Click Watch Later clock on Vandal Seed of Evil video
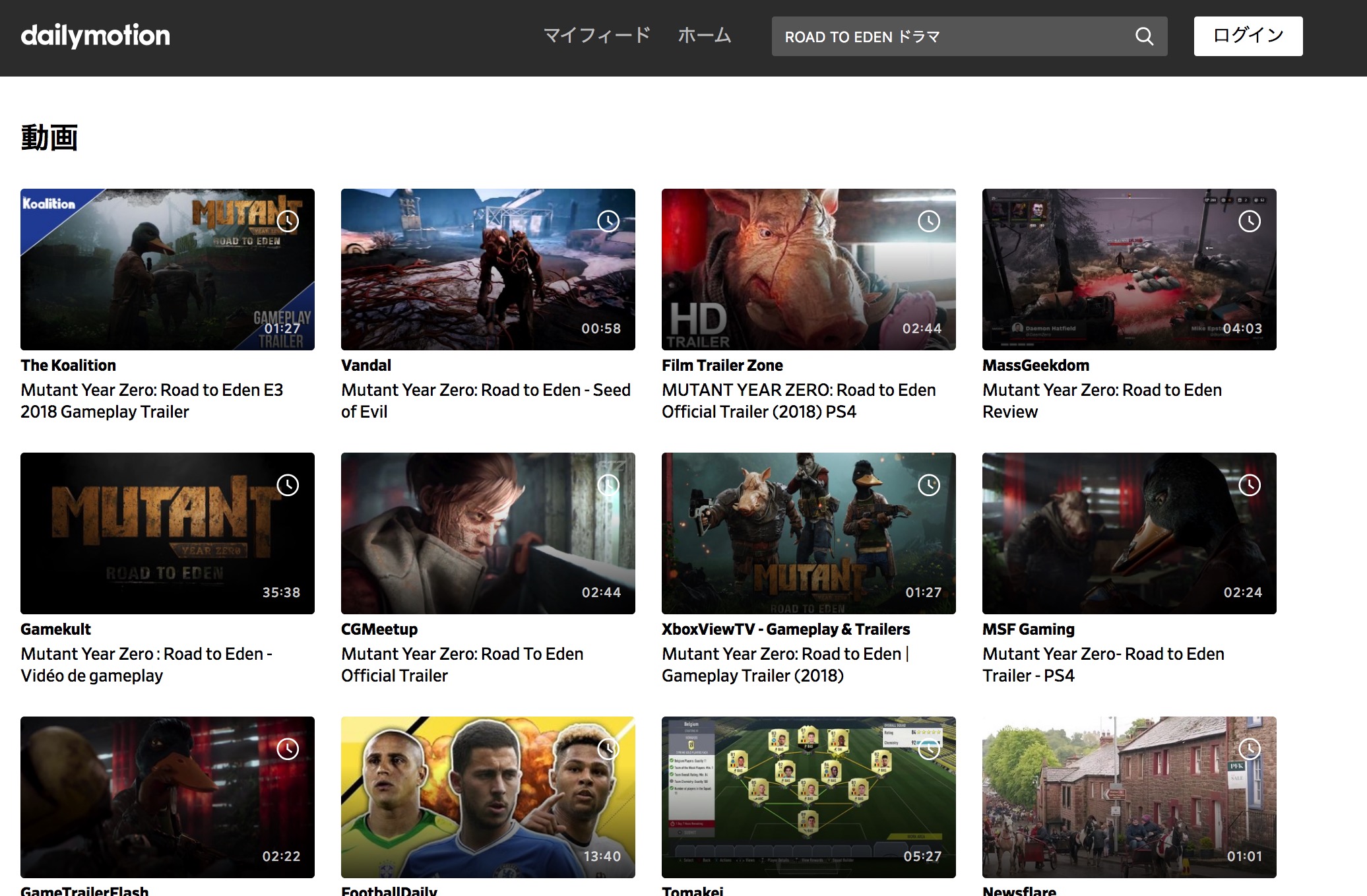 click(608, 221)
